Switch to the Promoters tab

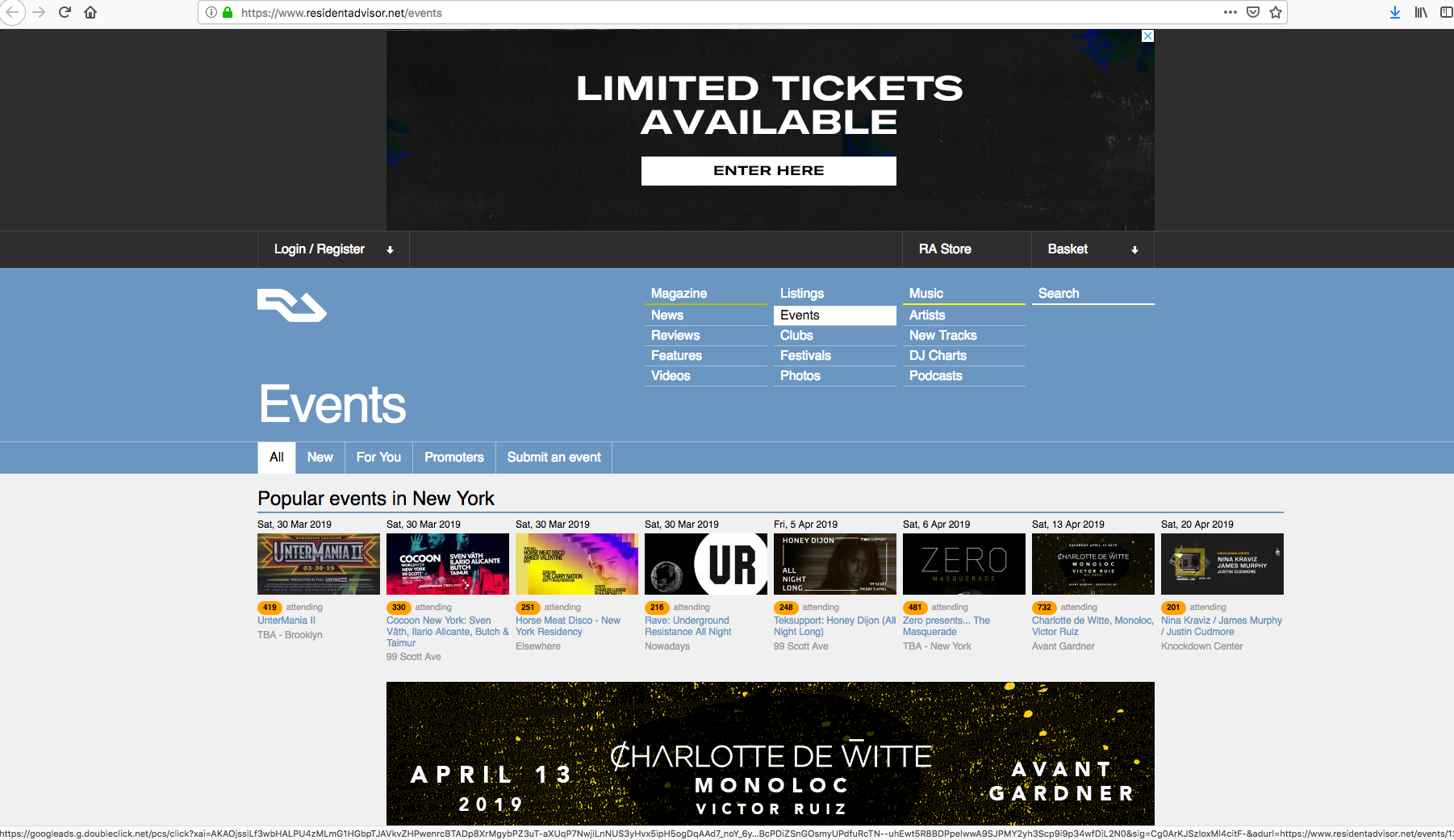pos(454,458)
